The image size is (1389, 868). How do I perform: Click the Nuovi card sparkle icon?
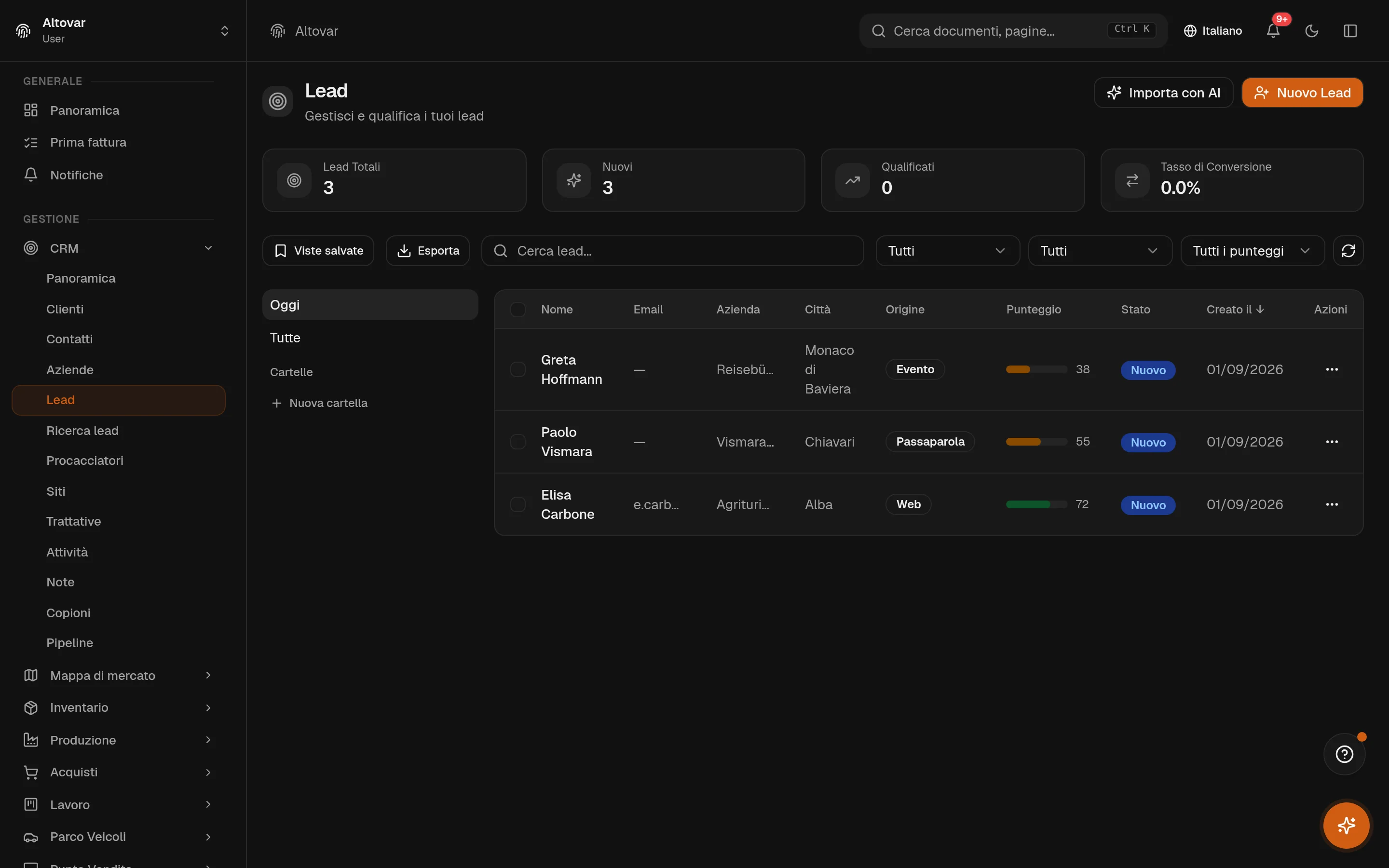point(573,180)
